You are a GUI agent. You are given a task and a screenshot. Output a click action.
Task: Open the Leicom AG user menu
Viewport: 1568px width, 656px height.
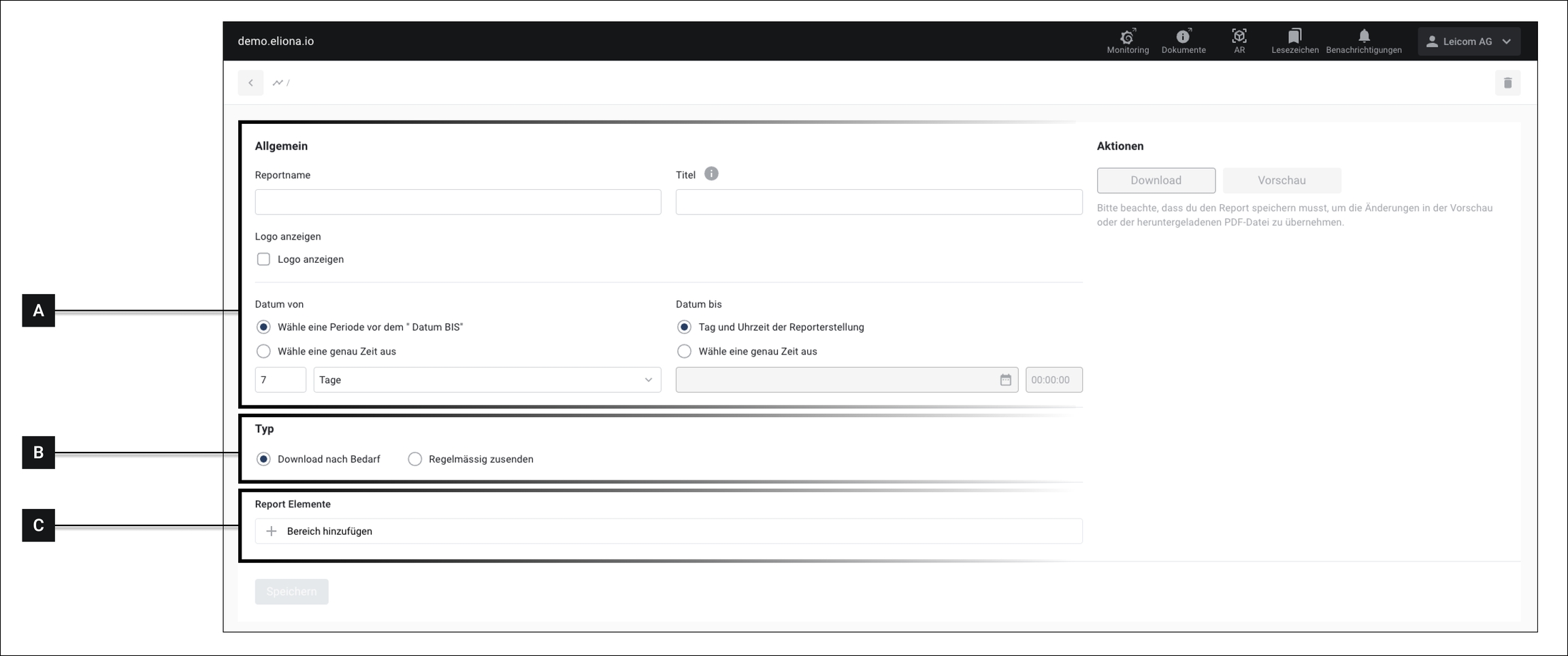[1469, 42]
